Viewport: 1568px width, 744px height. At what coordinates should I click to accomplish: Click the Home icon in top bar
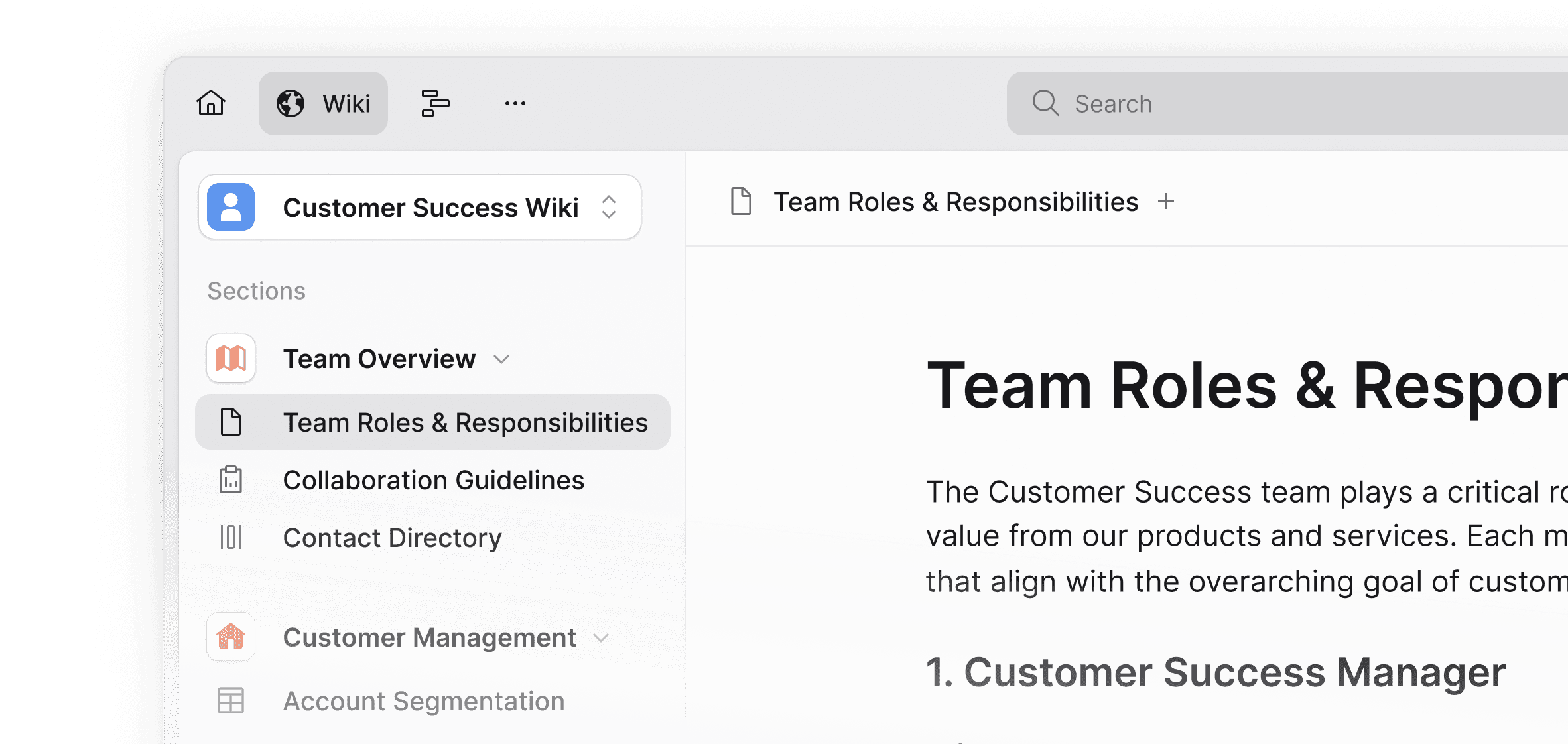click(211, 103)
